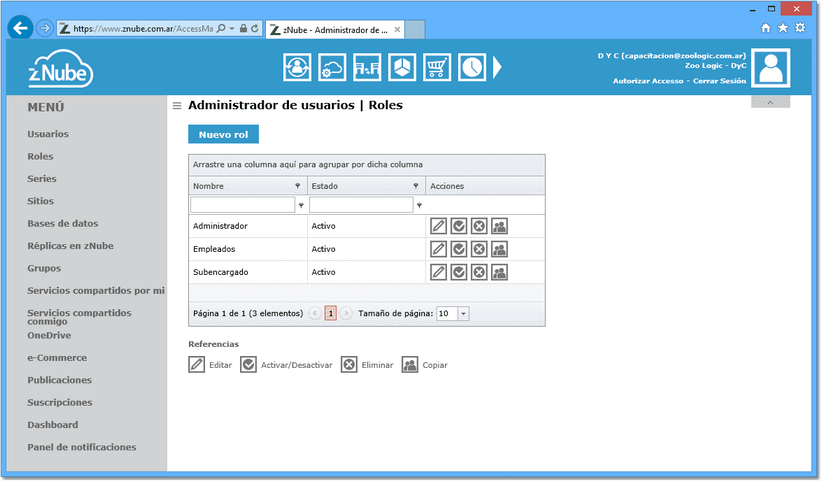This screenshot has width=822, height=482.
Task: Show more modules with the white arrow
Action: 497,67
